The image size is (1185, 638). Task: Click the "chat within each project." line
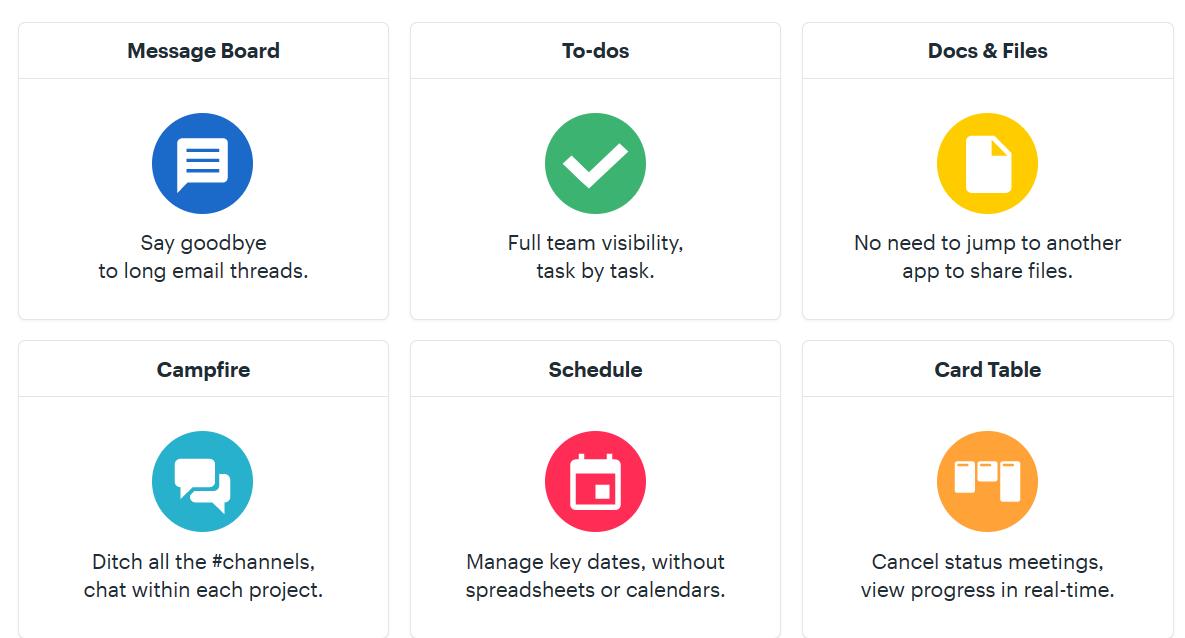(x=203, y=590)
